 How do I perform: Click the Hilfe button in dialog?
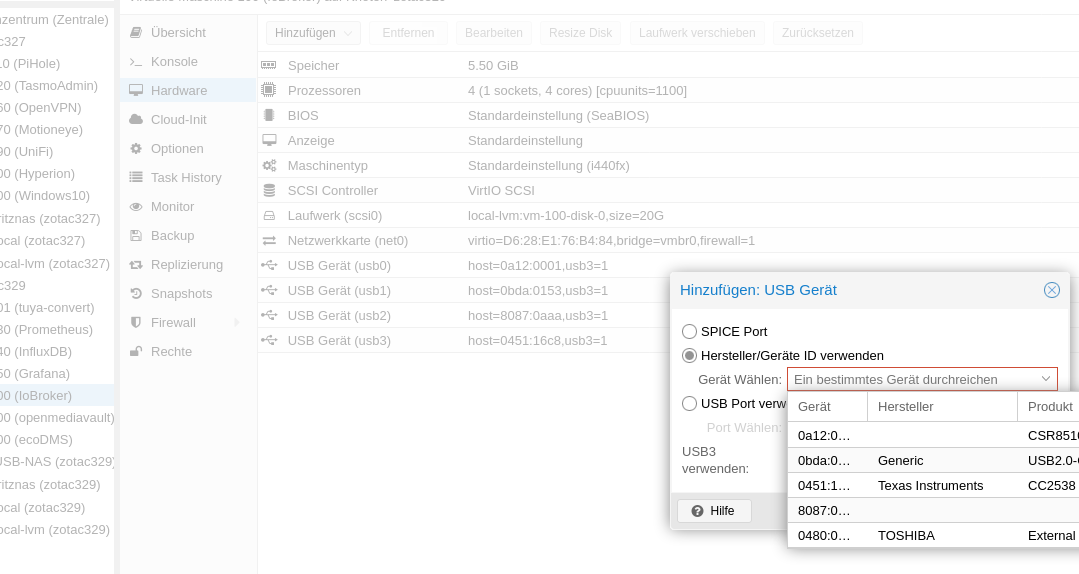coord(714,511)
